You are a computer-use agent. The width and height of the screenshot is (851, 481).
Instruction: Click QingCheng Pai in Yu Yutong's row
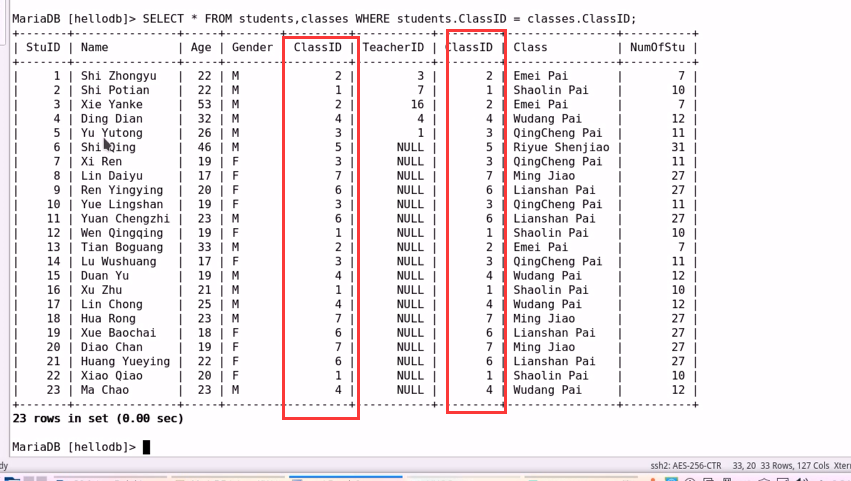[558, 133]
